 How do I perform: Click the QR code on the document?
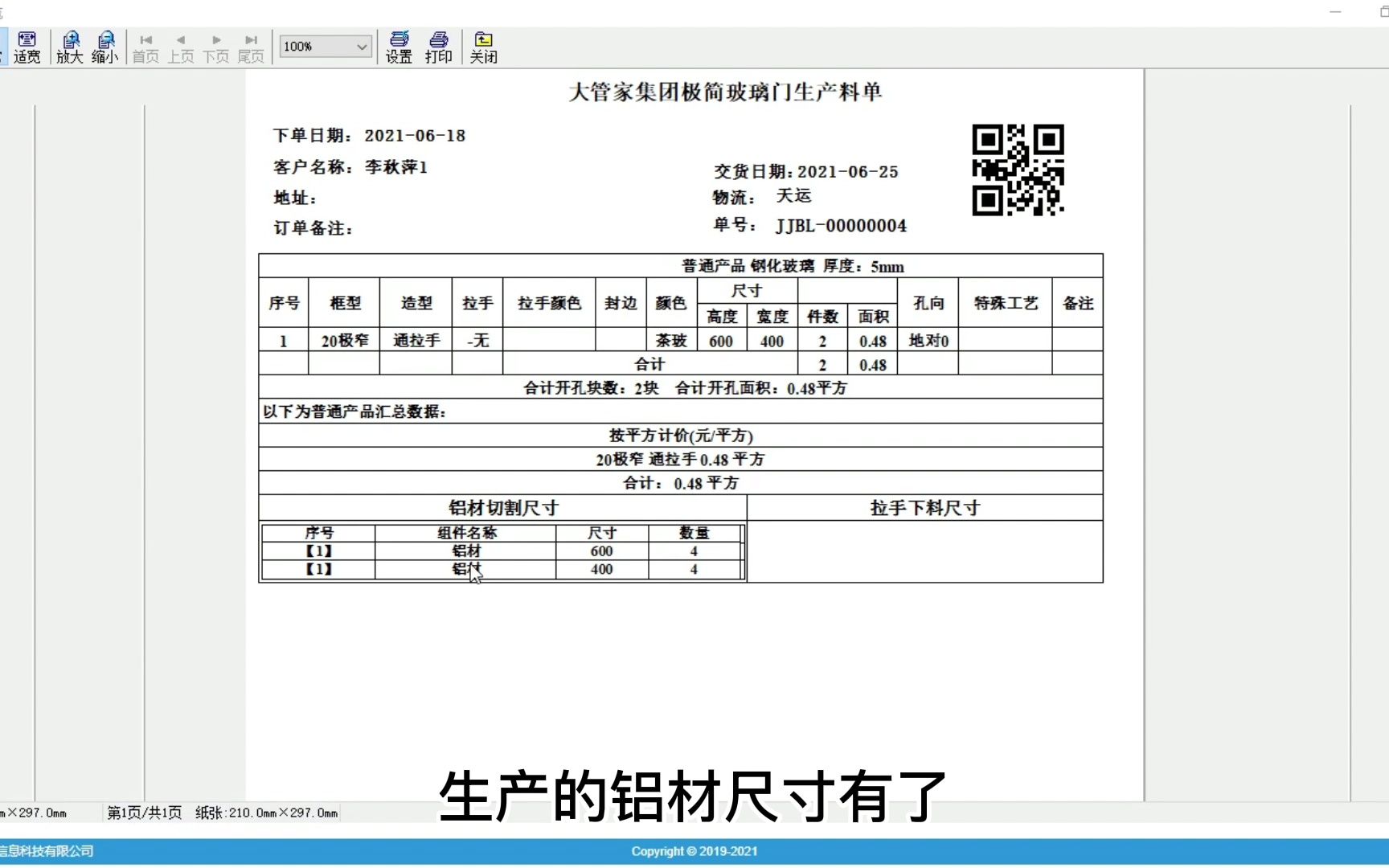tap(1018, 170)
